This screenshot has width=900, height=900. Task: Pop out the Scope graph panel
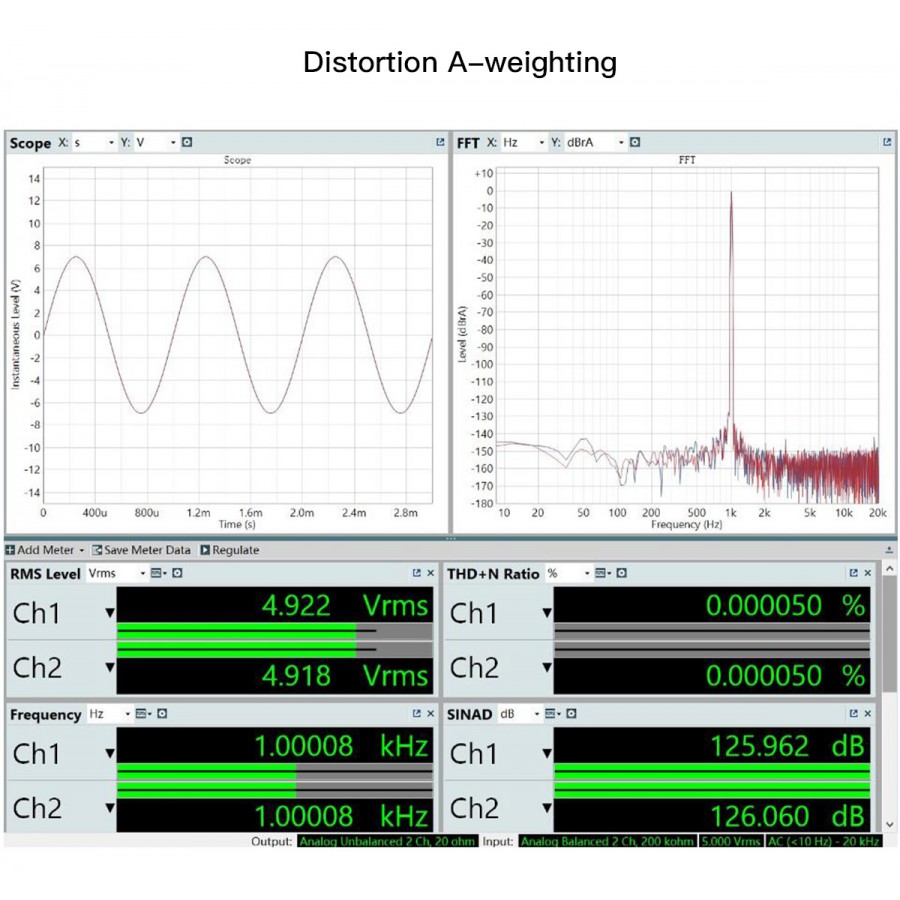(440, 143)
